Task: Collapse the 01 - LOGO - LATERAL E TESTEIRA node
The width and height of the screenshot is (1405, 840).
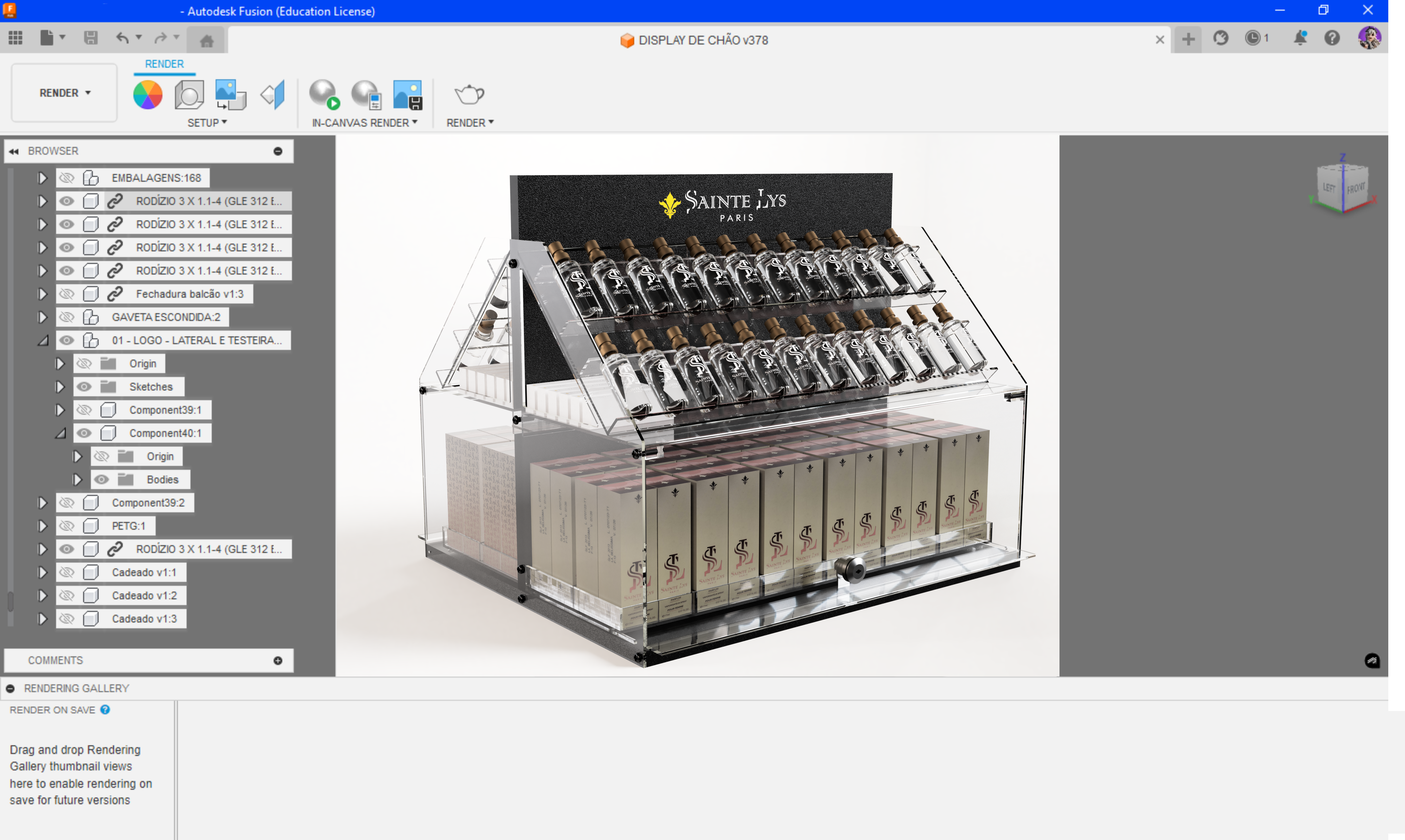Action: 43,340
